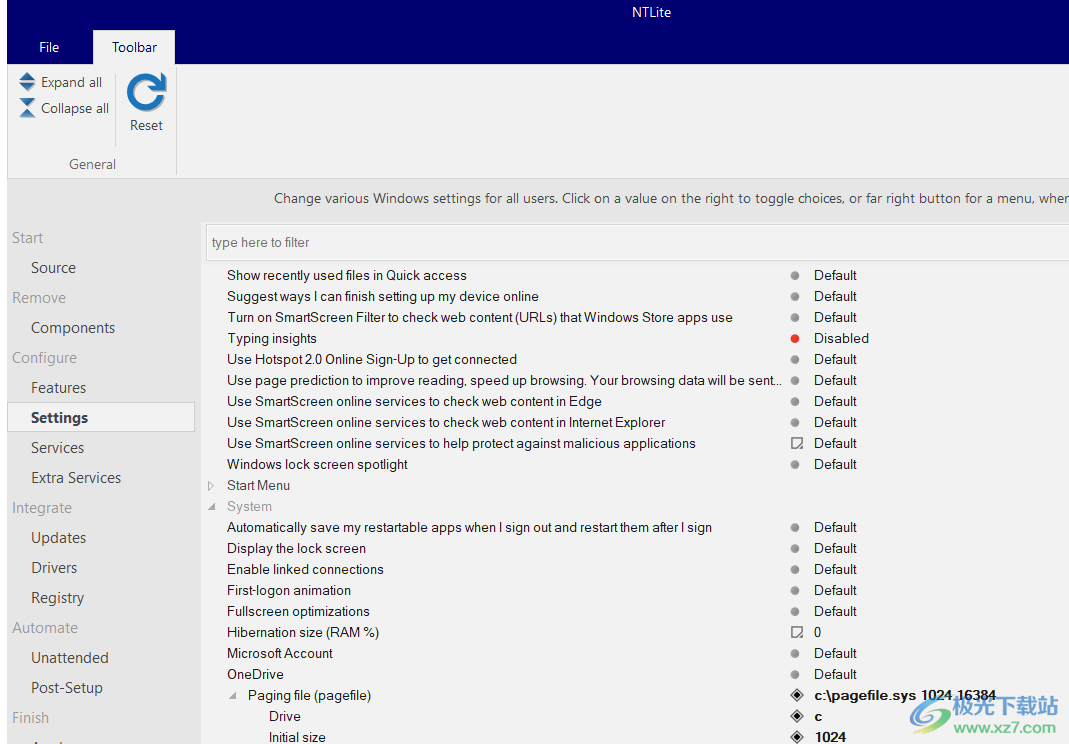This screenshot has width=1069, height=744.
Task: Click diamond icon for Drive row
Action: point(796,716)
